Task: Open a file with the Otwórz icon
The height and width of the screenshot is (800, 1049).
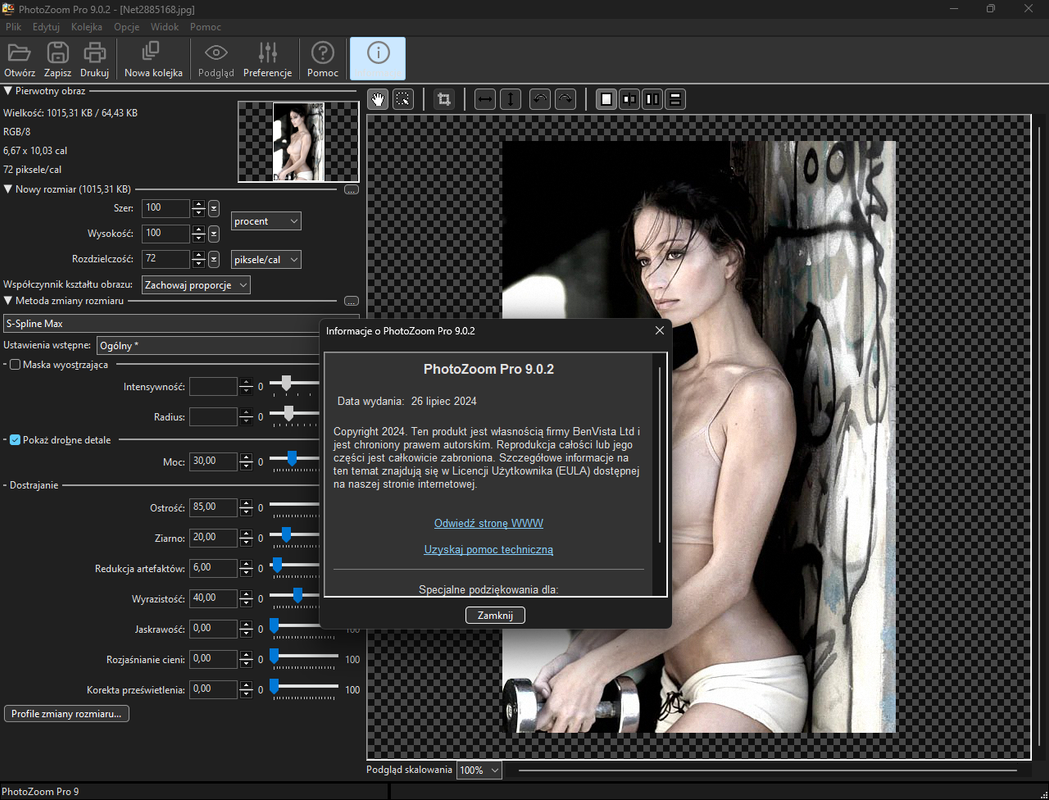Action: pos(19,59)
